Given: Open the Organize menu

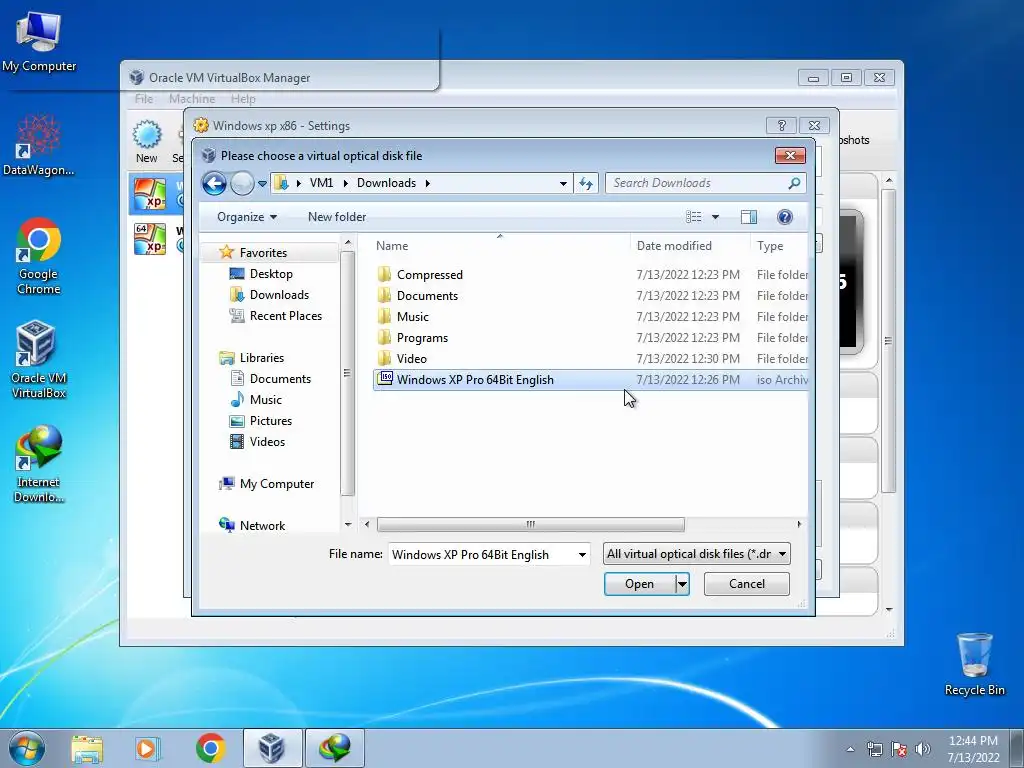Looking at the screenshot, I should point(247,217).
